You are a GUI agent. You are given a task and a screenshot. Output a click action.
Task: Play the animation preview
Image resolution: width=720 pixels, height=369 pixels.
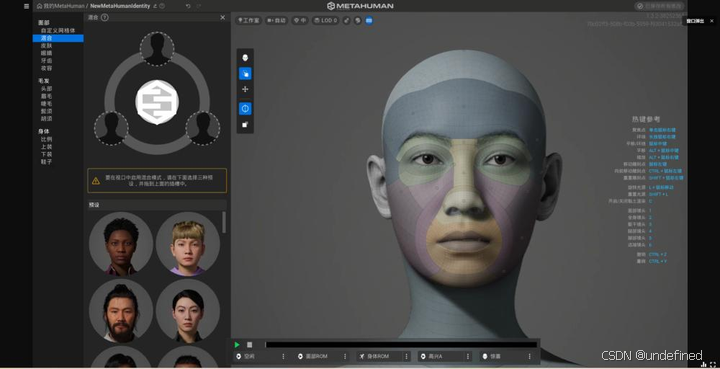[x=237, y=345]
